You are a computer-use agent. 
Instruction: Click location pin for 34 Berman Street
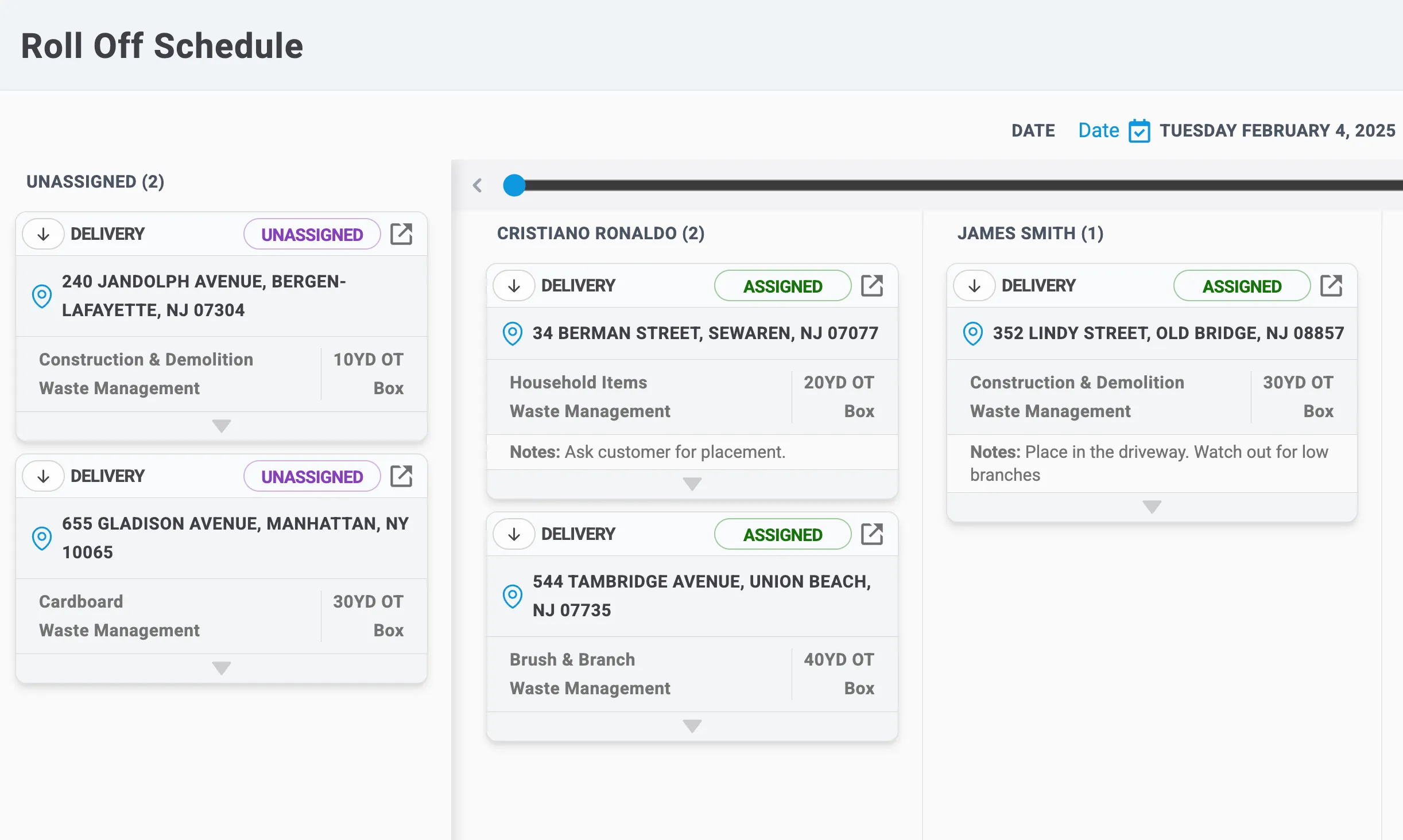pyautogui.click(x=512, y=333)
